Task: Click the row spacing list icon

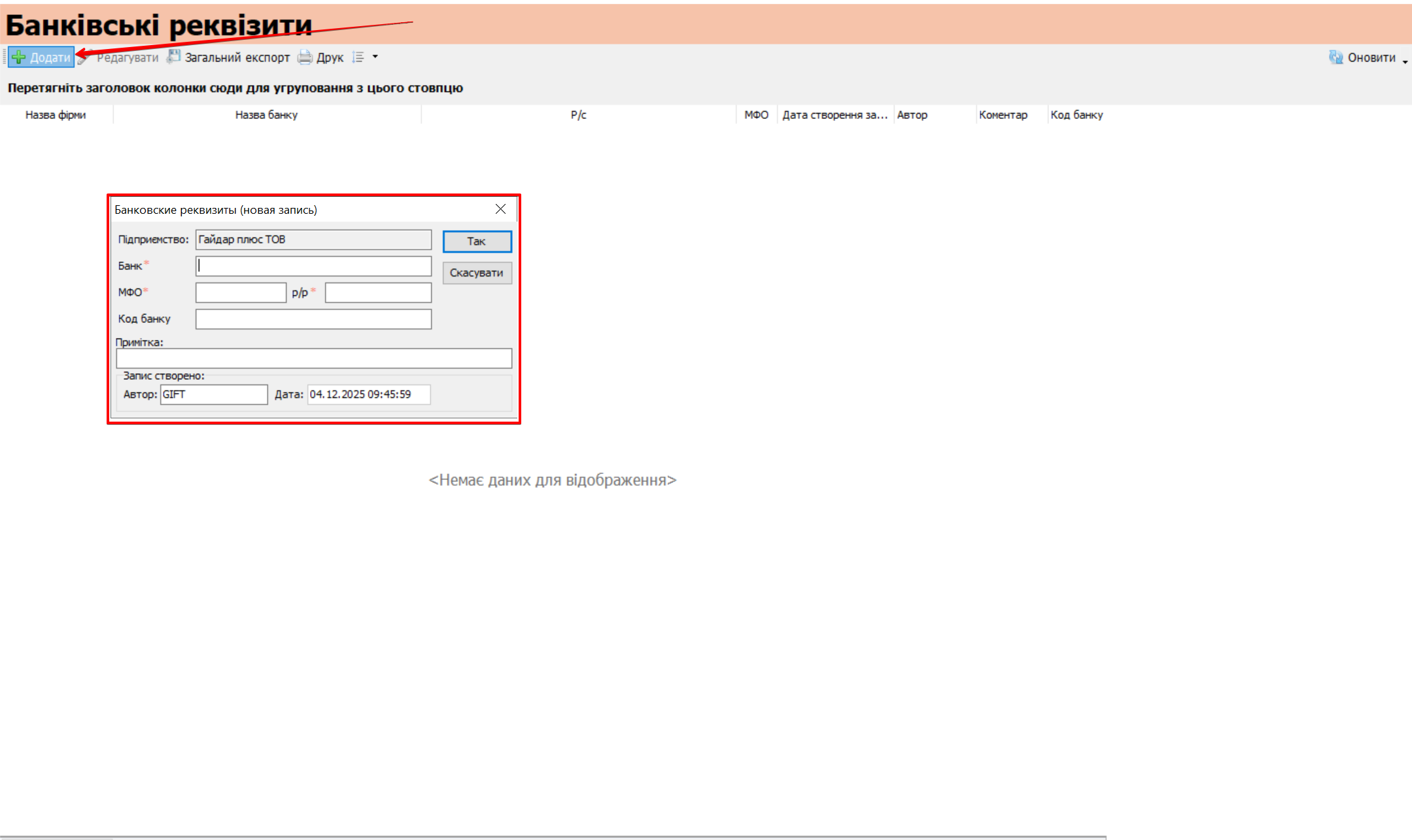Action: (x=358, y=58)
